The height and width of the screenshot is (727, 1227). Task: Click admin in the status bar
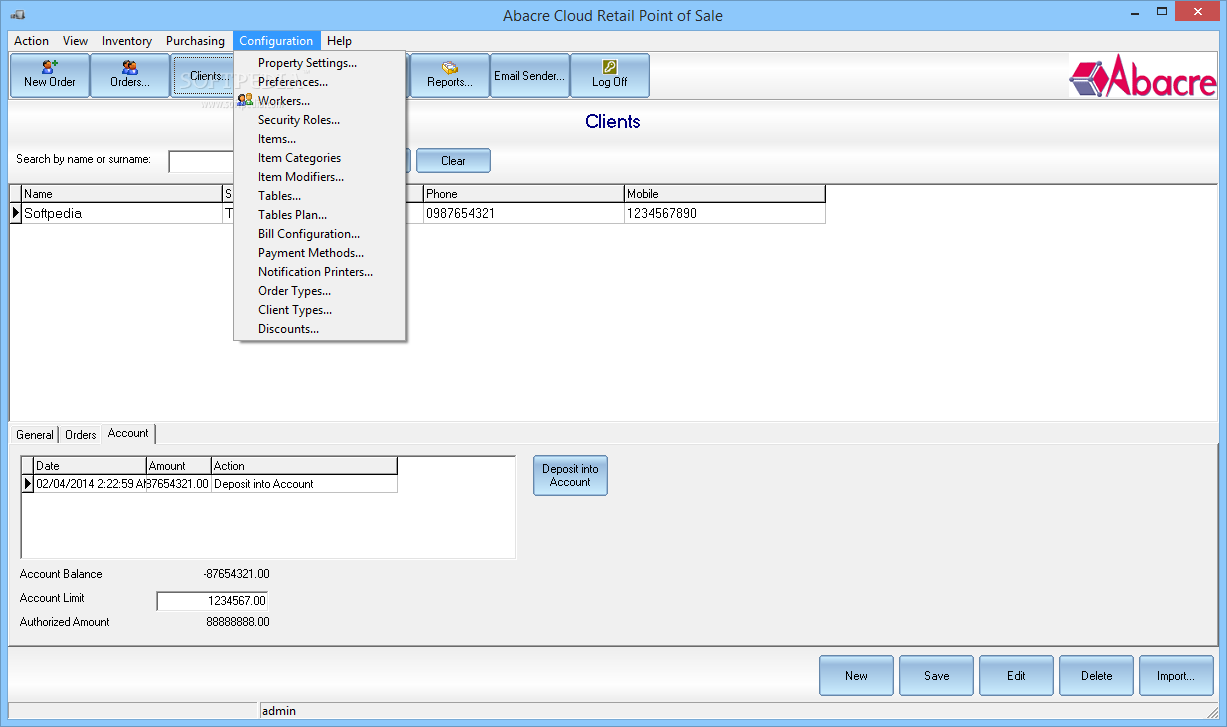pos(279,711)
